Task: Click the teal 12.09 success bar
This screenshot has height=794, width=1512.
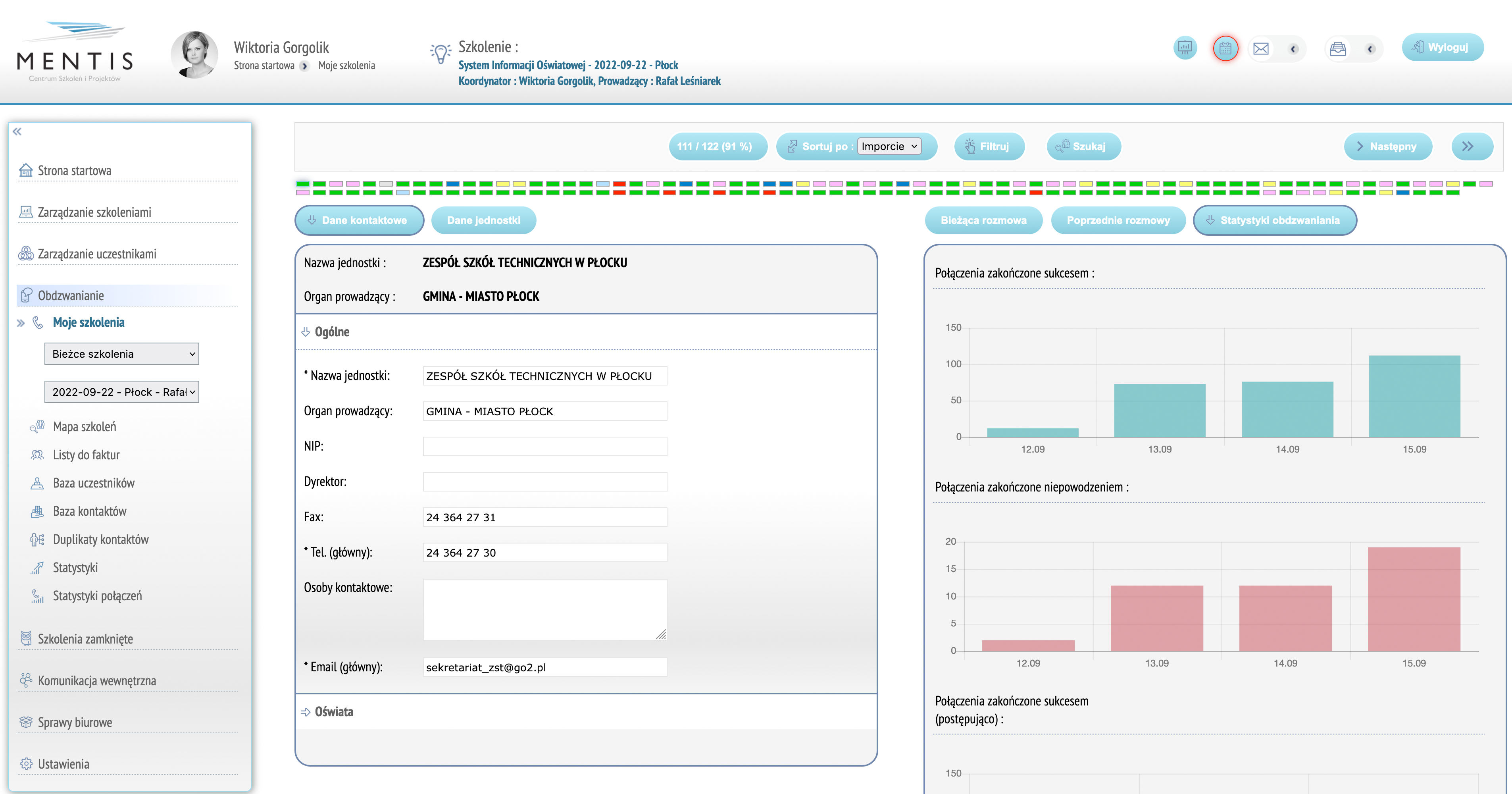Action: (x=1033, y=433)
